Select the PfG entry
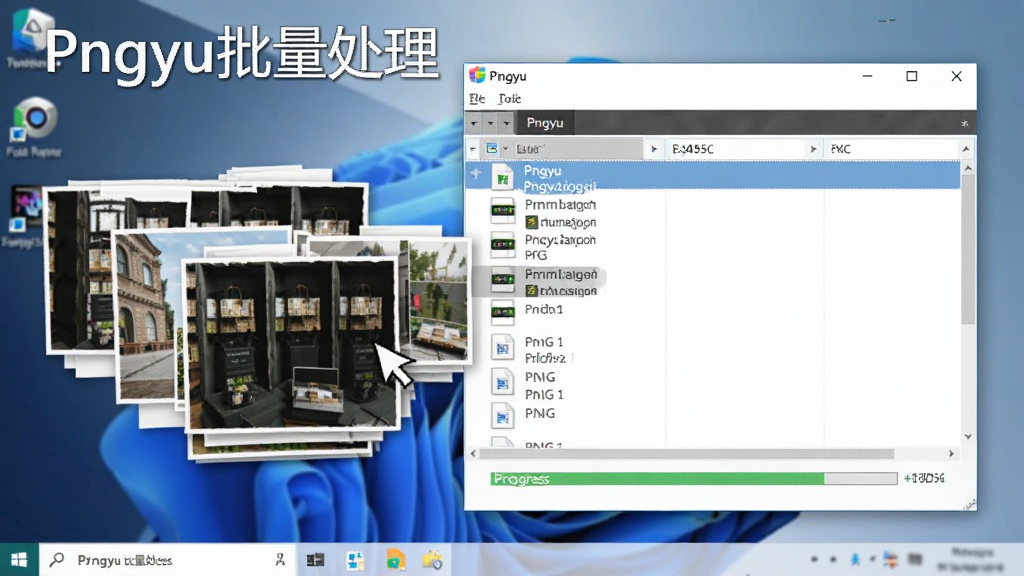The height and width of the screenshot is (576, 1024). [536, 255]
